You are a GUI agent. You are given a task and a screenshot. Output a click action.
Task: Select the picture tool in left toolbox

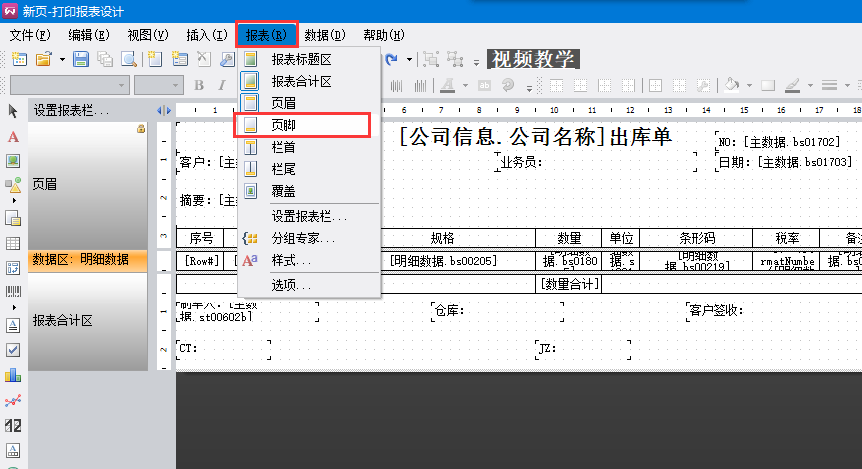(x=13, y=161)
